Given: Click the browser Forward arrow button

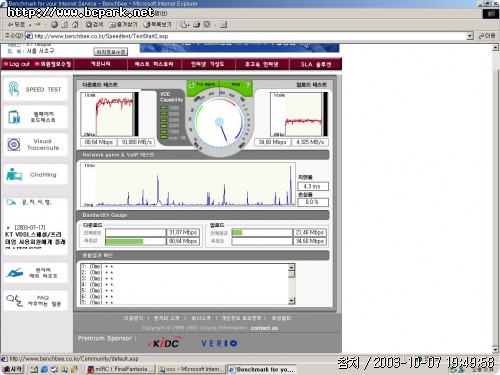Looking at the screenshot, I should point(38,24).
